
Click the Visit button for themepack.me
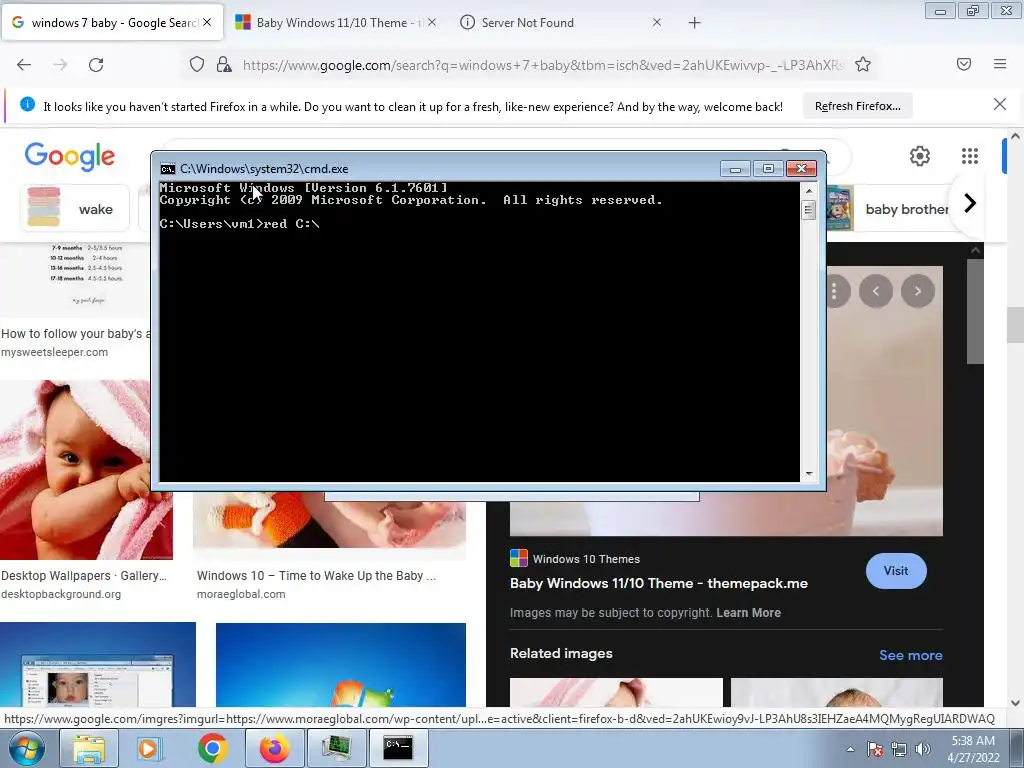click(896, 571)
